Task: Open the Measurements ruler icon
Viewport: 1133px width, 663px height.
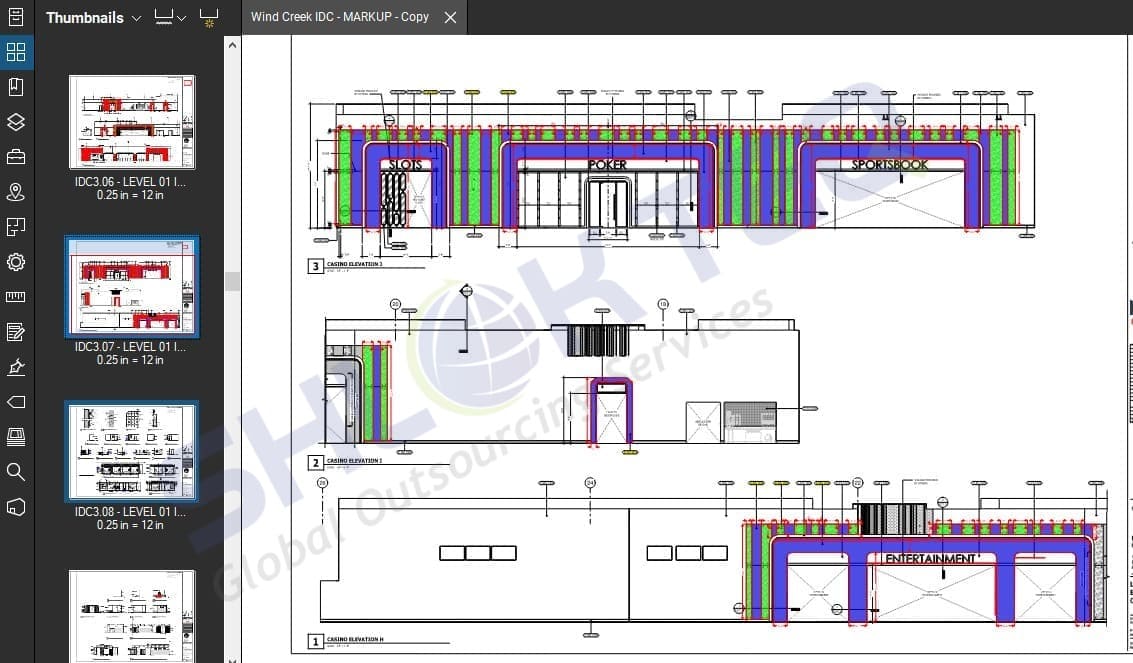Action: tap(16, 297)
